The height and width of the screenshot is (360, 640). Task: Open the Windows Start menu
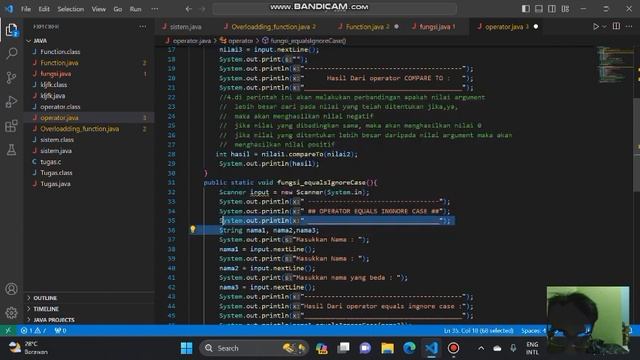point(187,348)
